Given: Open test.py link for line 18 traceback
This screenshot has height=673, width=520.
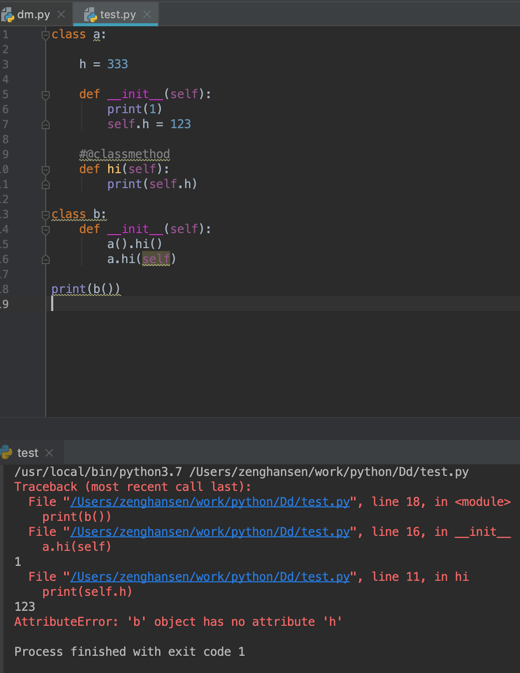Looking at the screenshot, I should (x=210, y=502).
